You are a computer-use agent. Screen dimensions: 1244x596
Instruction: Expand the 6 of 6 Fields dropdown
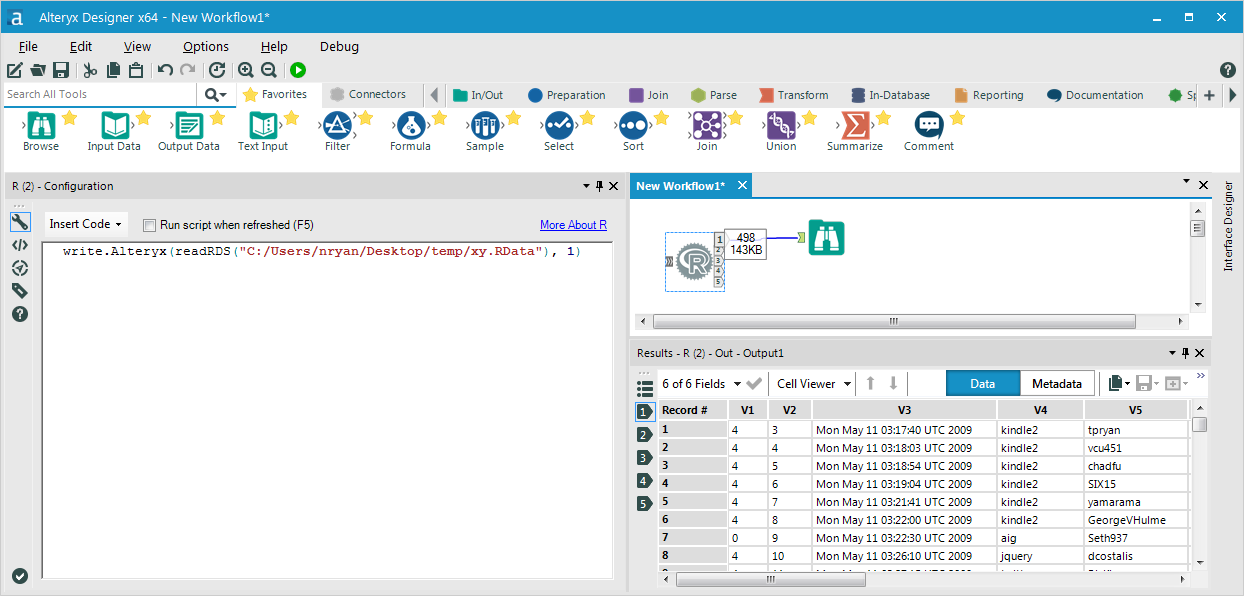(701, 384)
